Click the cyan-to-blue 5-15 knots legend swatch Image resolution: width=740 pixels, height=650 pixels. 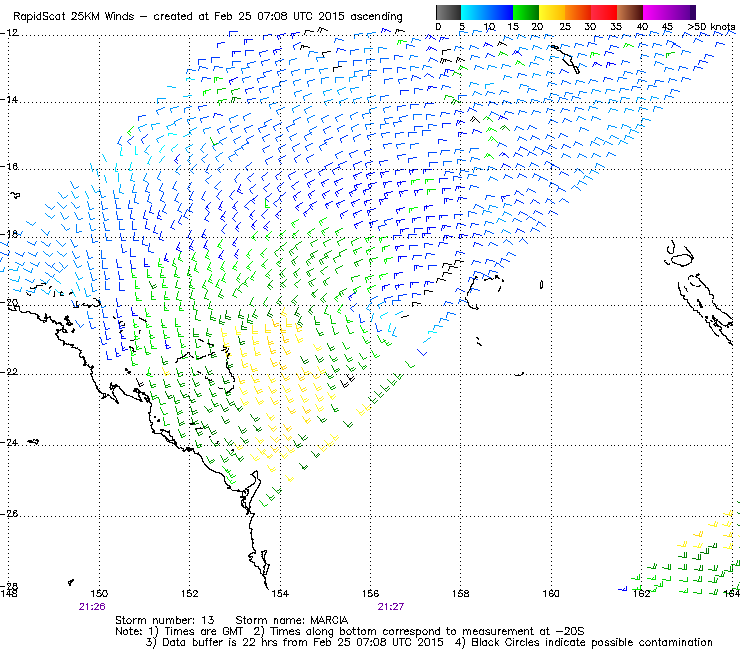487,12
